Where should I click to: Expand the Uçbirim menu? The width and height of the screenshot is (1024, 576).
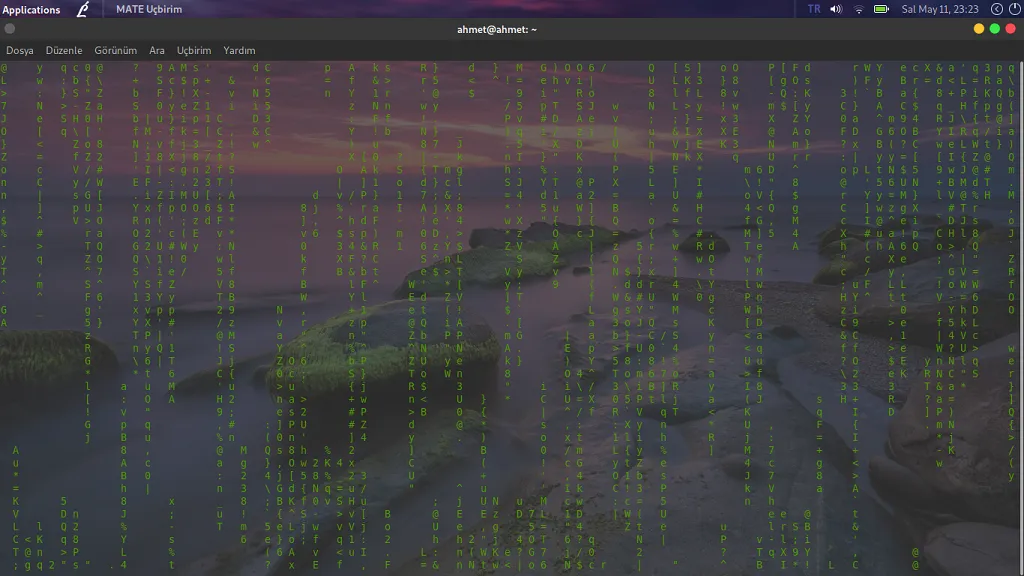click(x=194, y=50)
